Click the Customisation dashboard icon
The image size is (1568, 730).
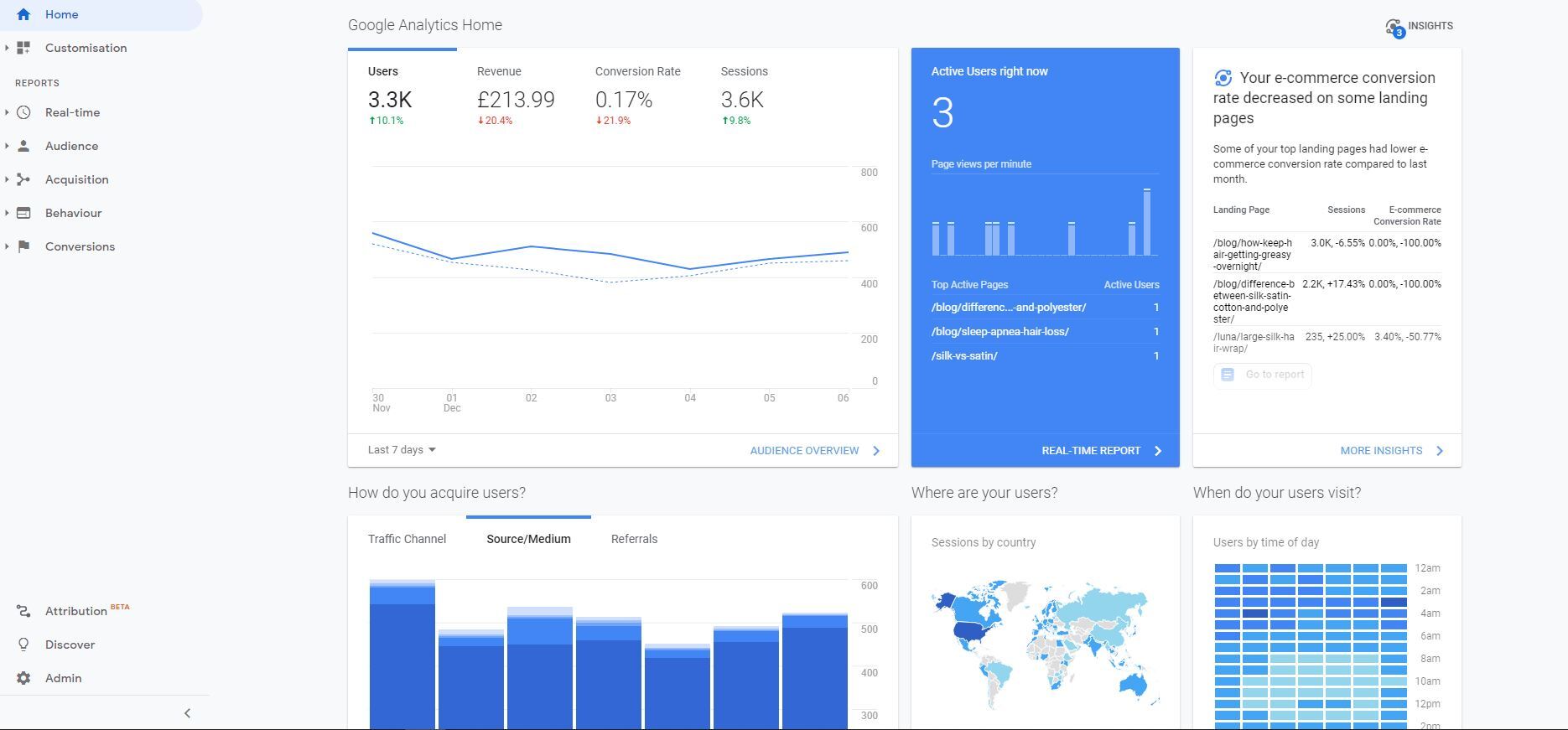tap(23, 48)
